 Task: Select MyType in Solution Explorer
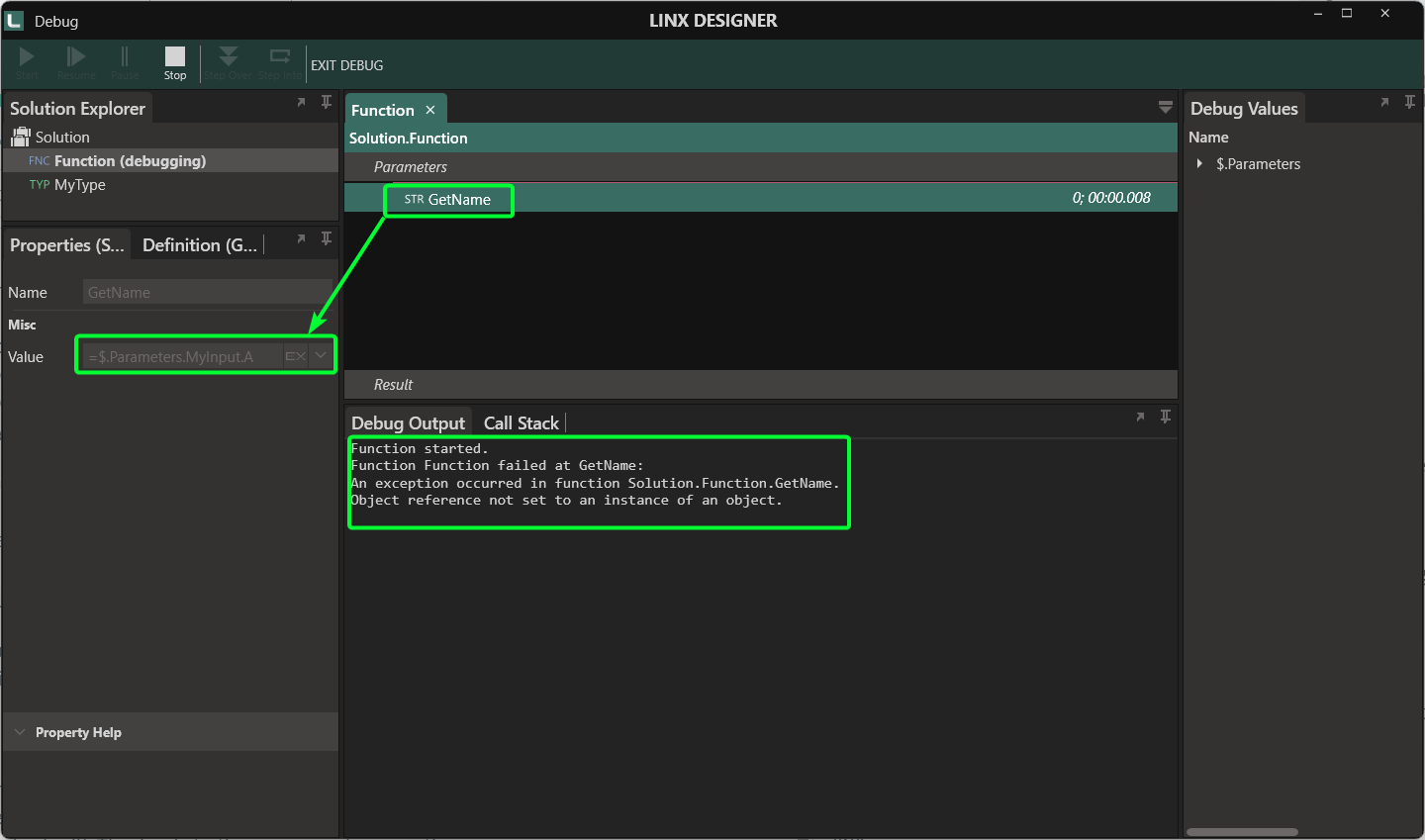tap(80, 185)
